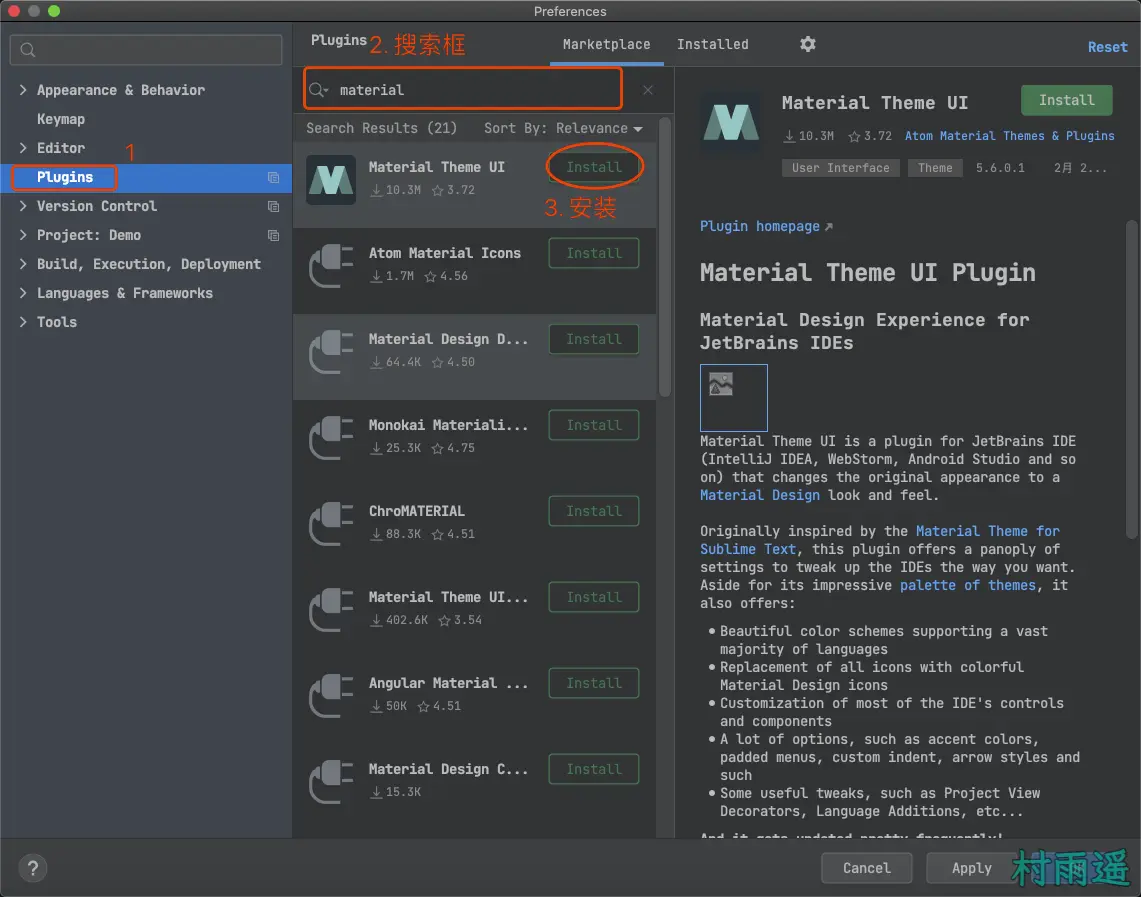Expand the Build, Execution, Deployment node
This screenshot has height=897, width=1141.
(x=23, y=264)
